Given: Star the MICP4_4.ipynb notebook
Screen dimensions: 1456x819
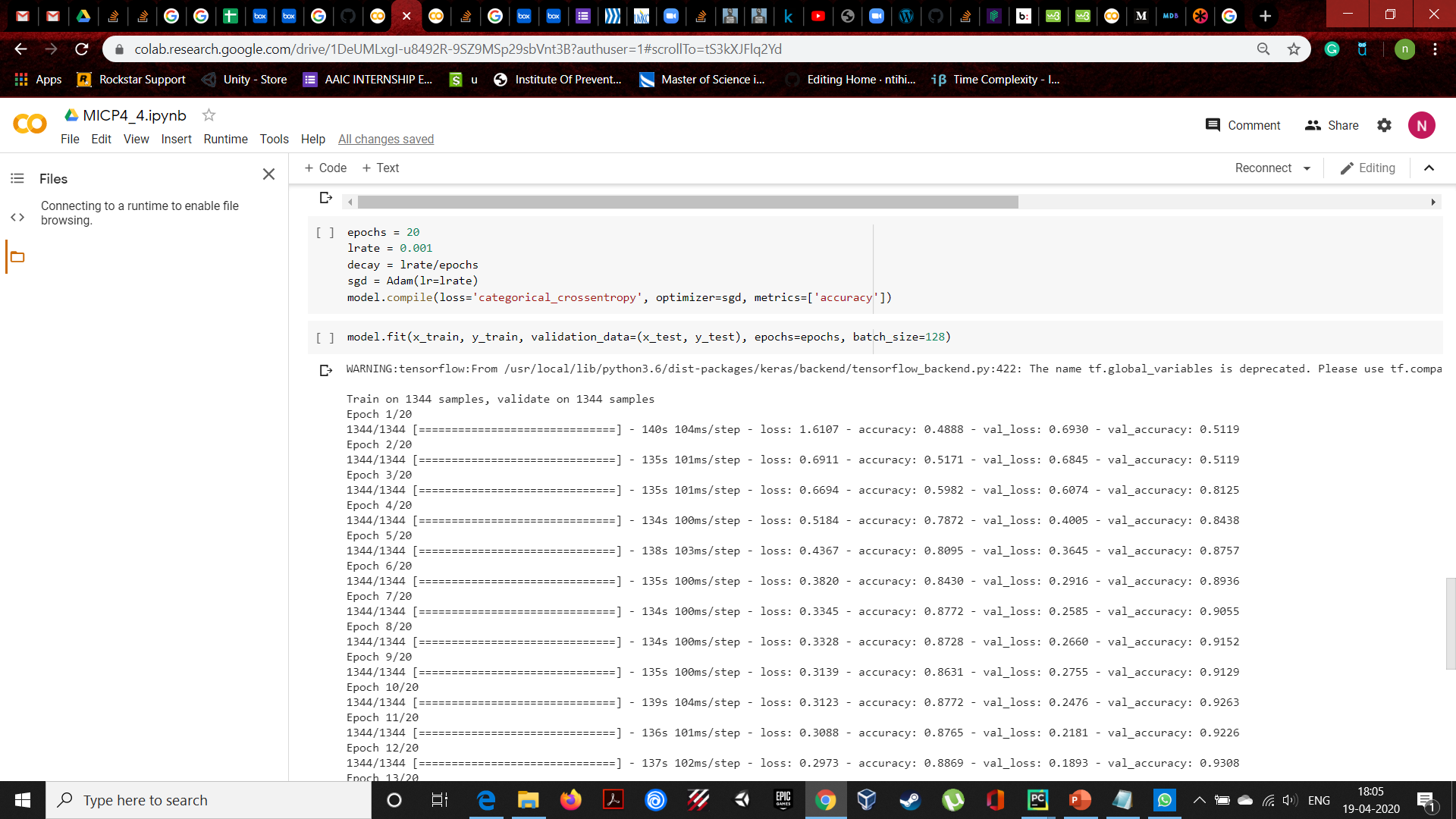Looking at the screenshot, I should coord(209,115).
